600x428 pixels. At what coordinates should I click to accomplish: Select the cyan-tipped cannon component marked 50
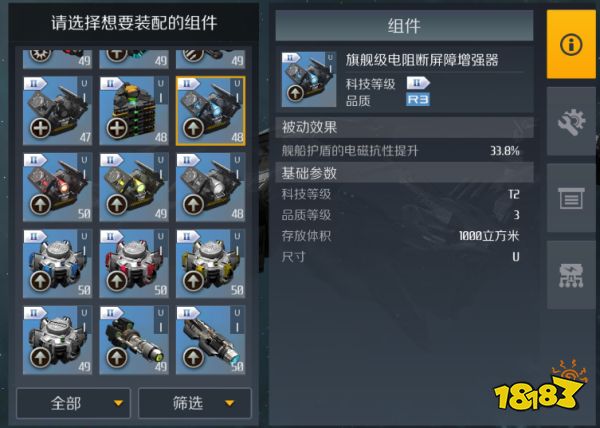point(210,340)
